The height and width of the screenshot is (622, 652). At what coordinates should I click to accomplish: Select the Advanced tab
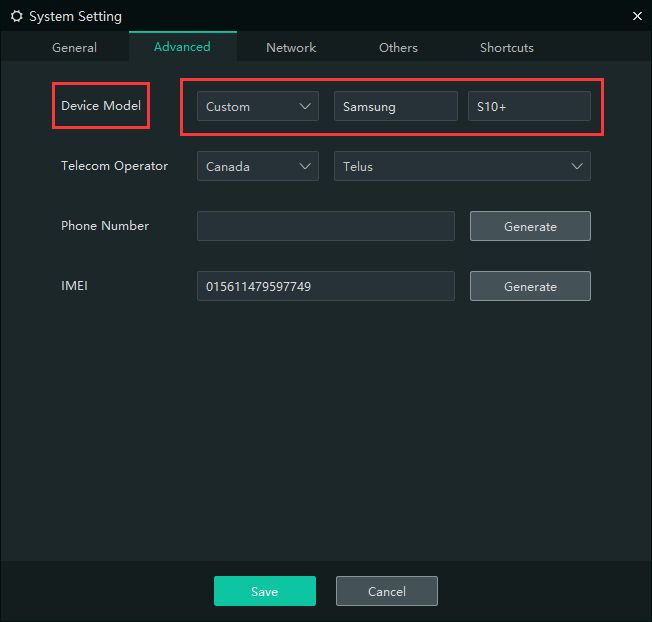(182, 47)
